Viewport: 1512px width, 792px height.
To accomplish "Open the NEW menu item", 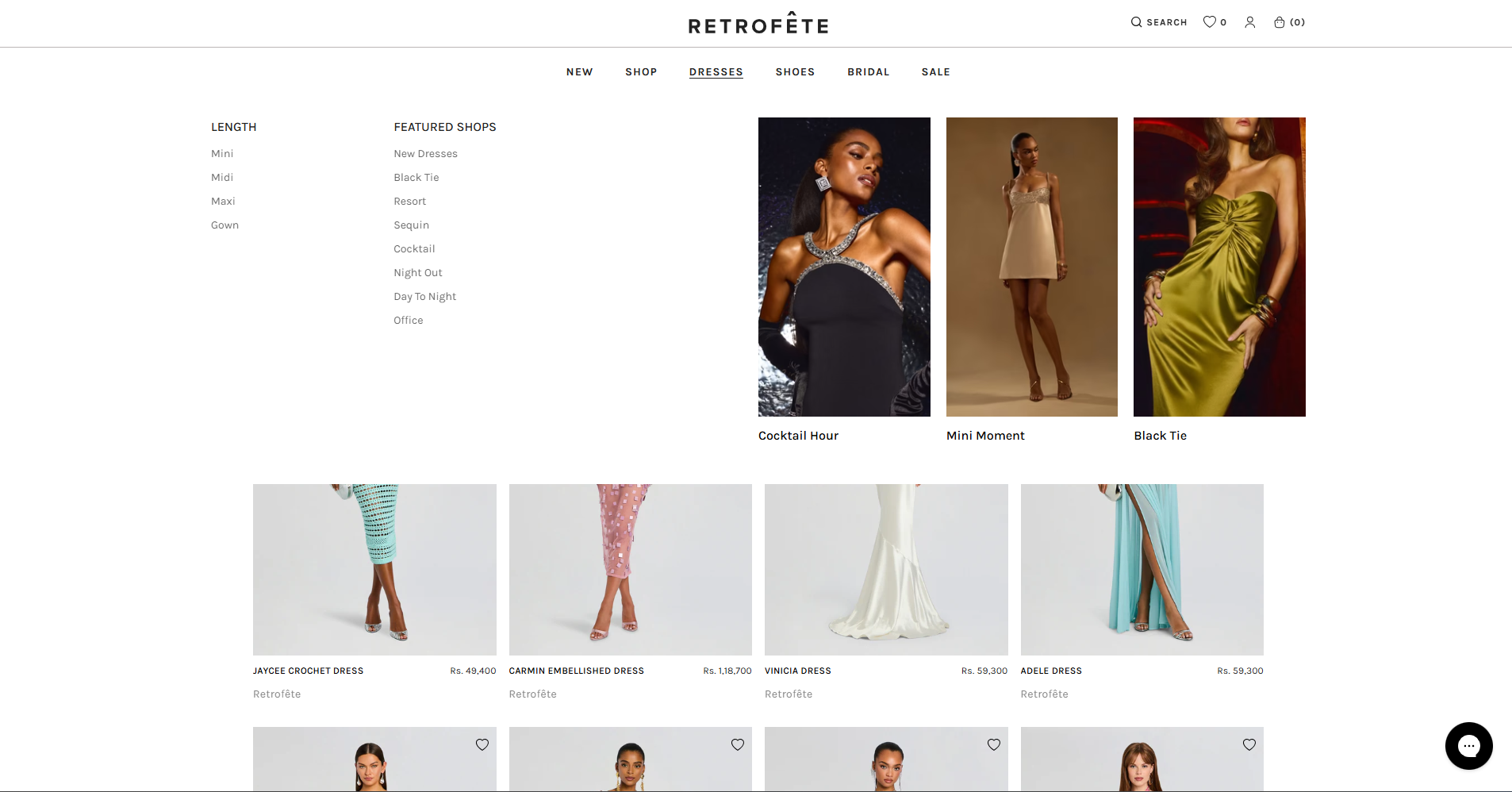I will tap(580, 72).
